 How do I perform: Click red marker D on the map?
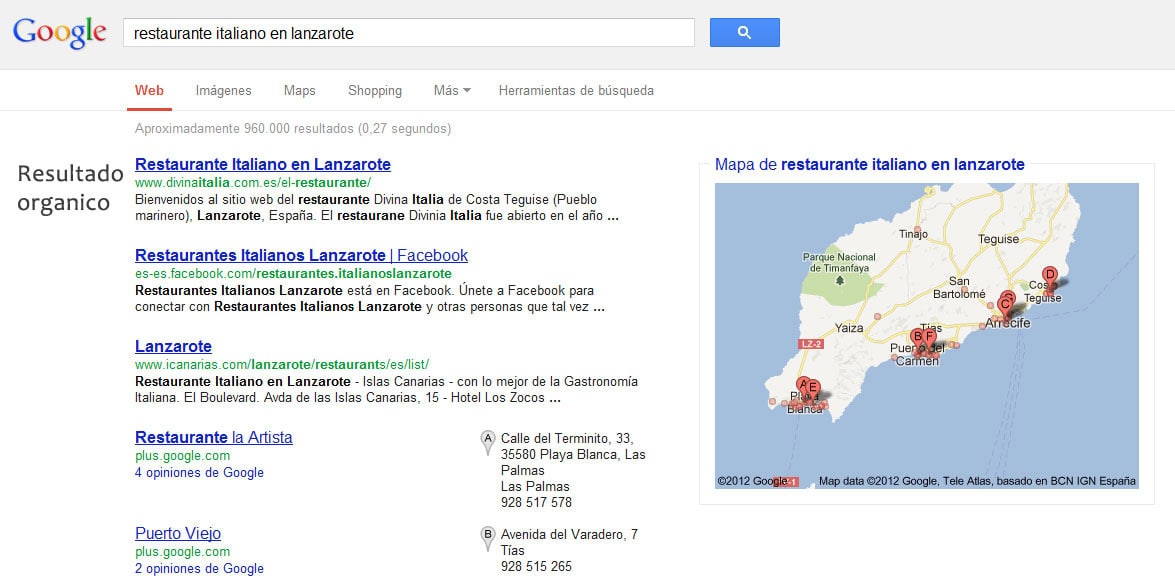pos(1050,278)
